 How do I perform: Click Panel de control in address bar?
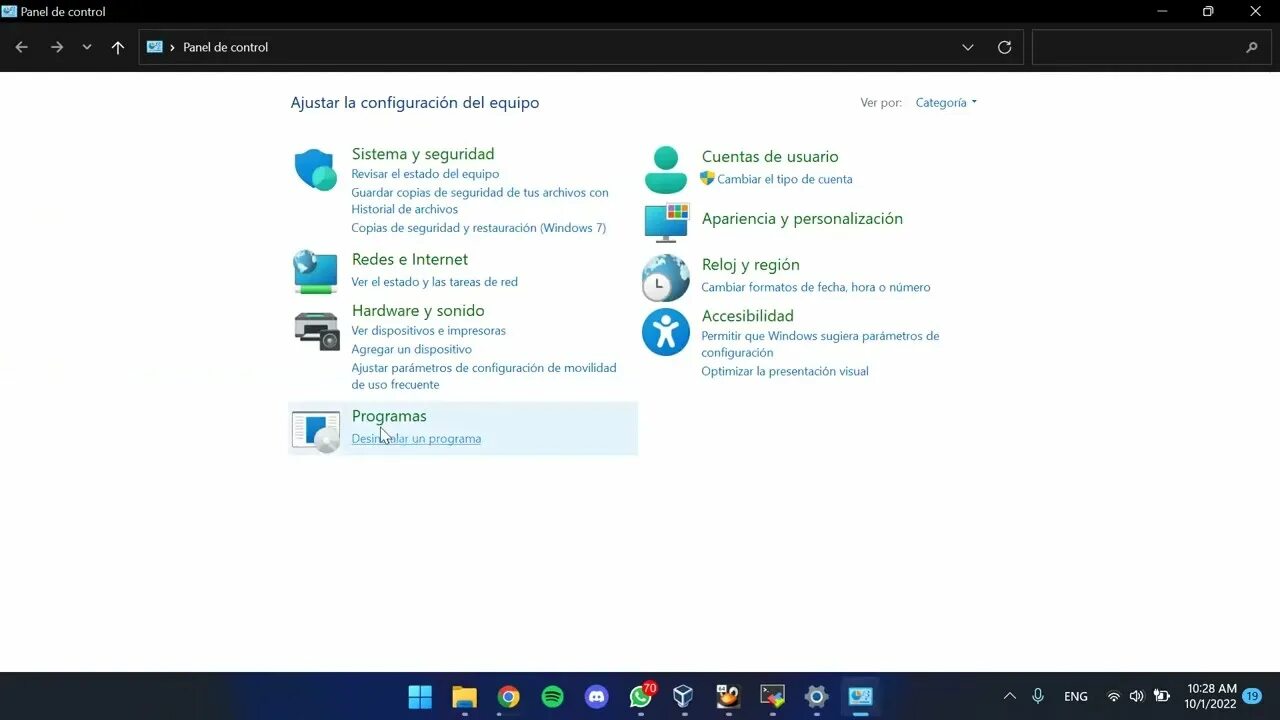coord(226,47)
